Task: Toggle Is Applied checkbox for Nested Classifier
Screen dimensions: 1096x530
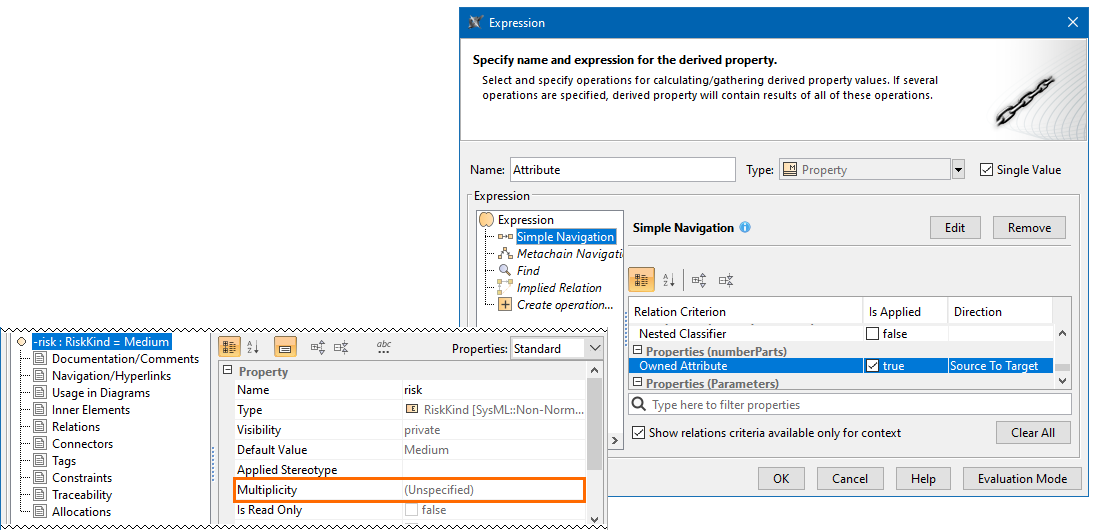Action: [x=872, y=334]
